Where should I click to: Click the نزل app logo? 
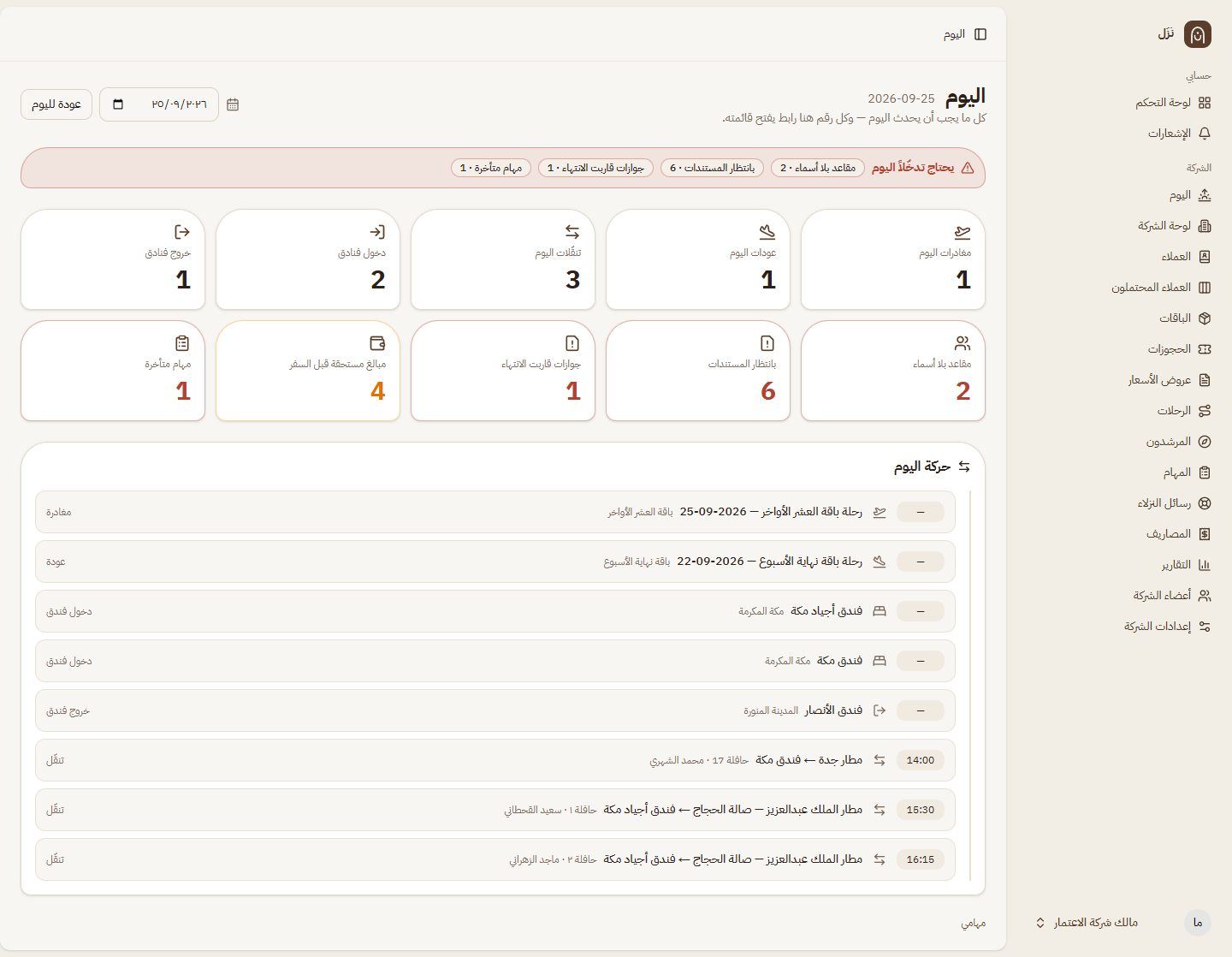(1198, 34)
